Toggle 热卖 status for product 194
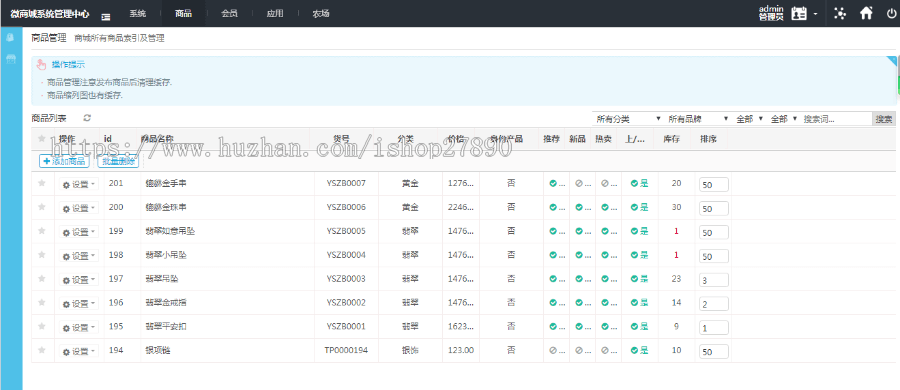This screenshot has height=390, width=900. [x=608, y=350]
